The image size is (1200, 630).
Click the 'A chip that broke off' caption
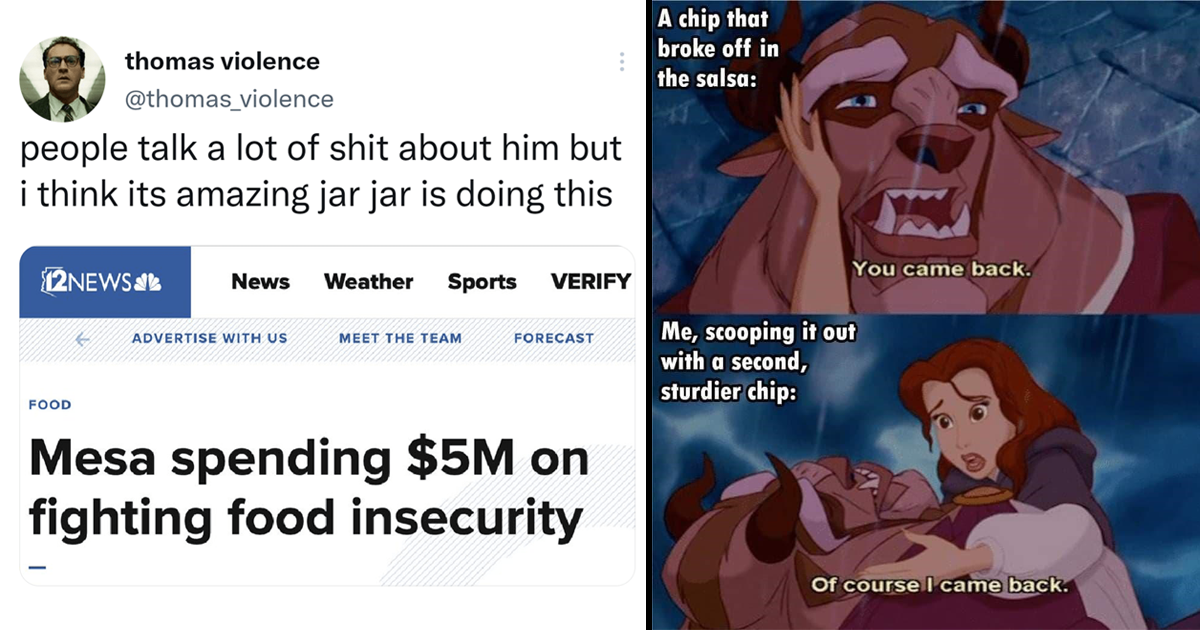click(718, 47)
